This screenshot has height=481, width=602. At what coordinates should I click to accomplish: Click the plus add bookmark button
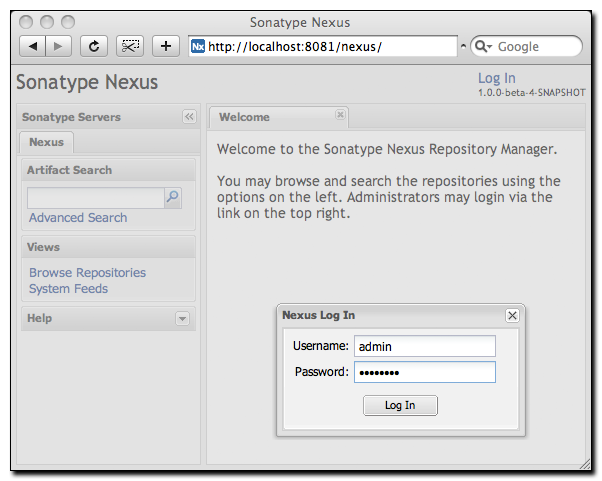(166, 46)
